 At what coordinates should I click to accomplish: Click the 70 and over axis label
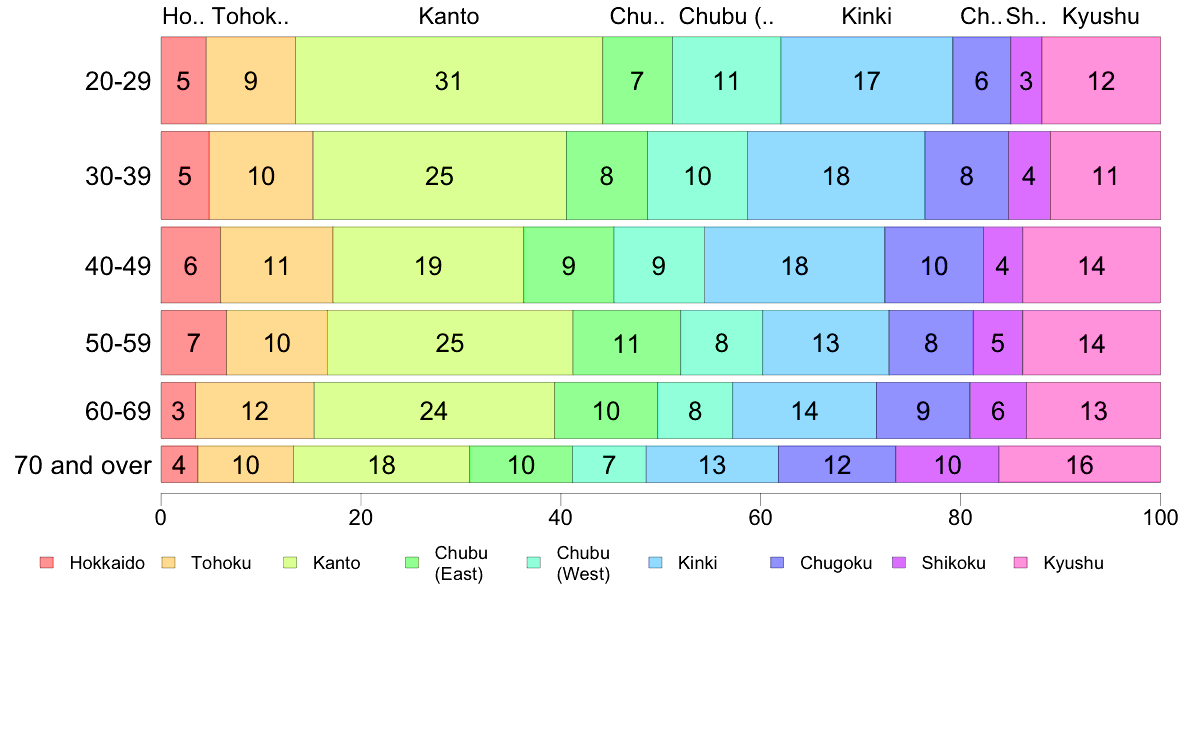[83, 465]
